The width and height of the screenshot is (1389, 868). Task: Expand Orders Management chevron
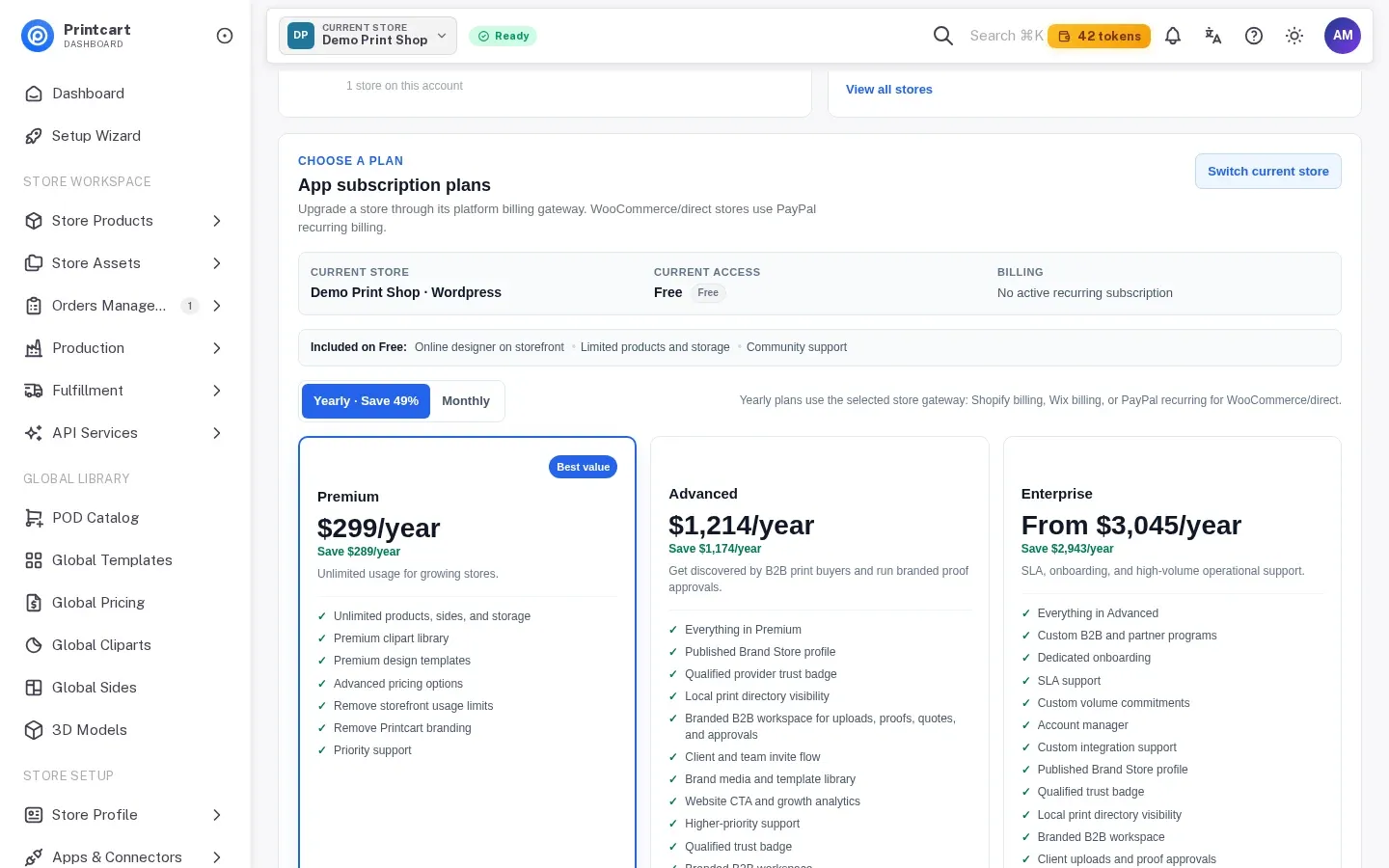[217, 306]
